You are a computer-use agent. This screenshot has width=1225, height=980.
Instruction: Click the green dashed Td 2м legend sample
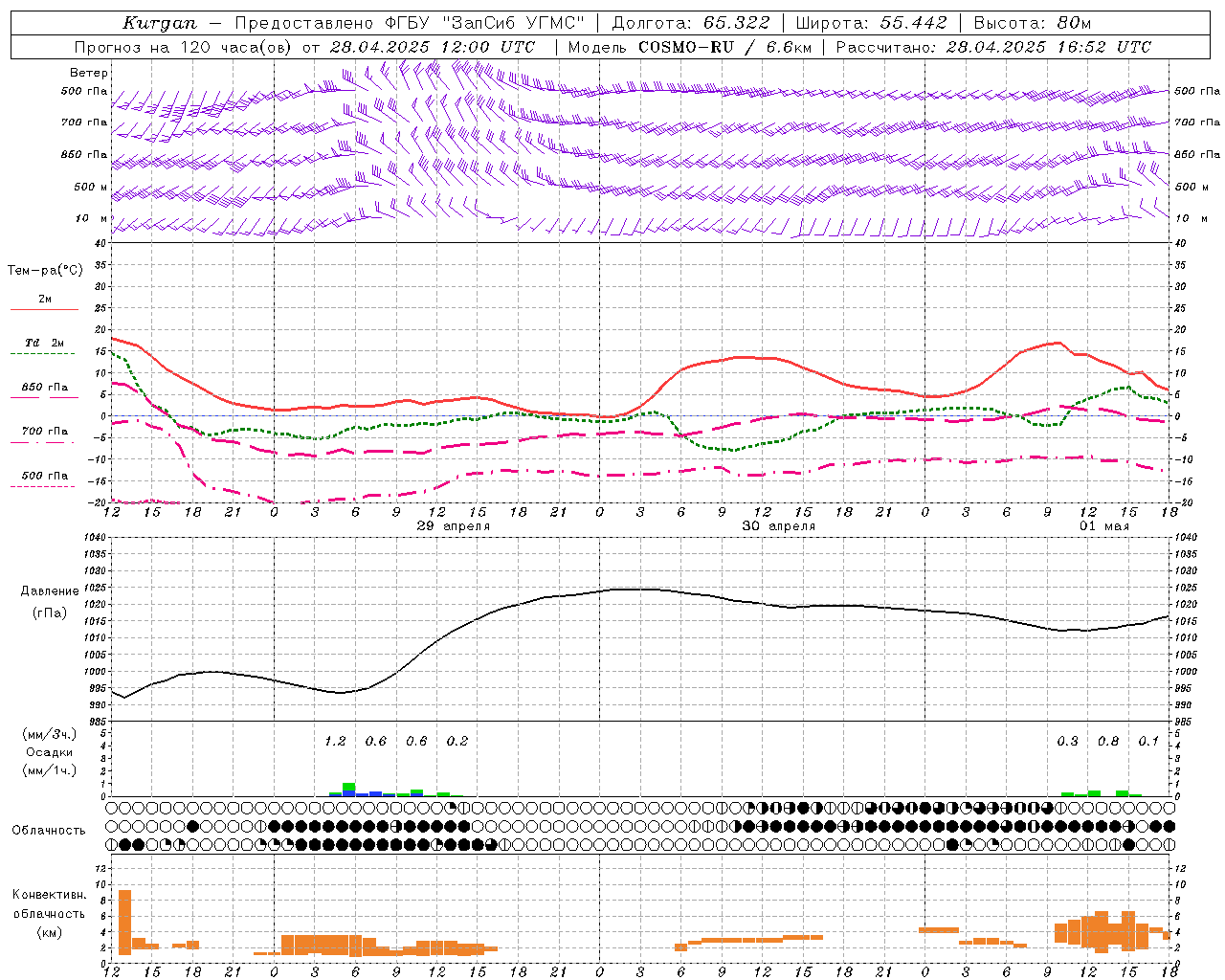(42, 354)
